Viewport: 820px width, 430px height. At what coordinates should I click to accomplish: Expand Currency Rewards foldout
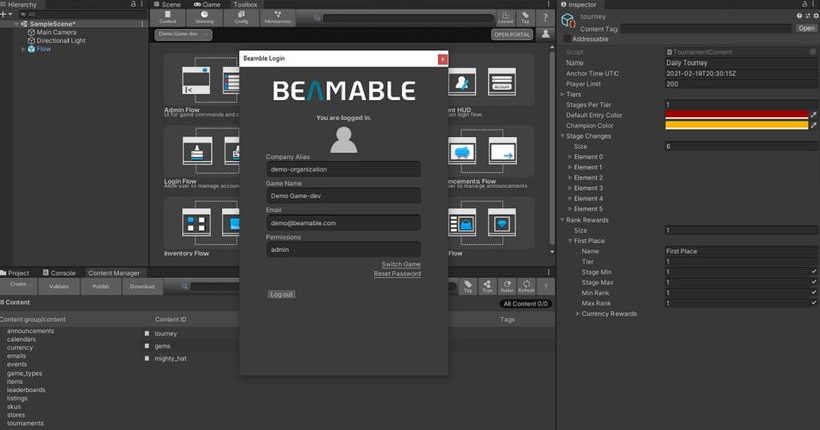click(577, 313)
